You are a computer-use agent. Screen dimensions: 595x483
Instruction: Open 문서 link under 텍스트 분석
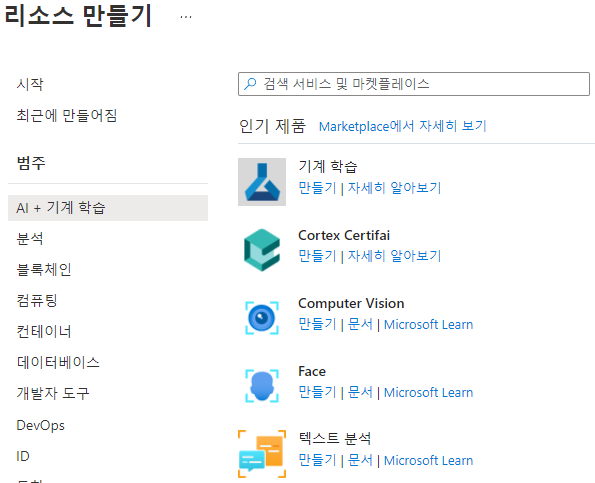point(360,460)
